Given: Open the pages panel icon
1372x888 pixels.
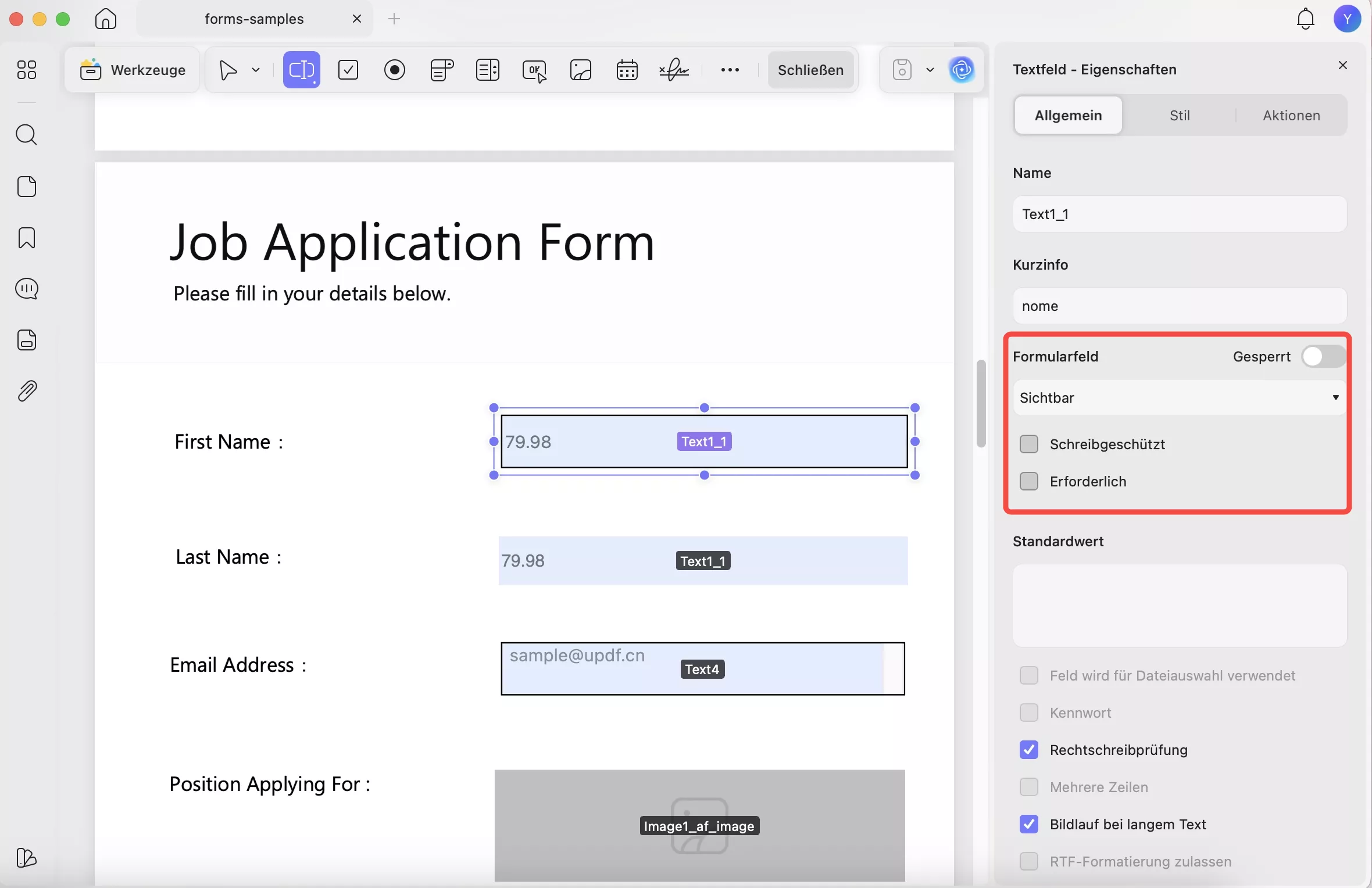Looking at the screenshot, I should coord(27,187).
